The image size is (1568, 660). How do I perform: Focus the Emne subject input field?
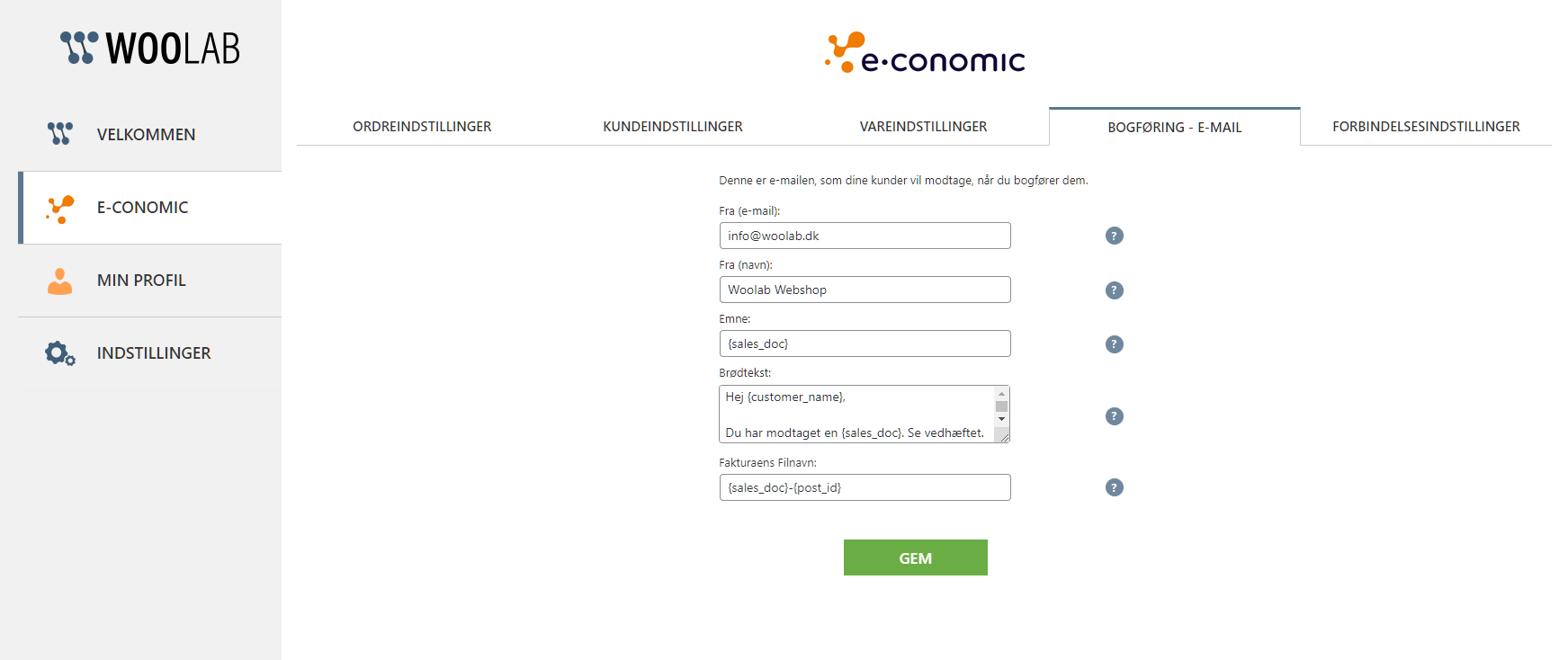pyautogui.click(x=865, y=343)
